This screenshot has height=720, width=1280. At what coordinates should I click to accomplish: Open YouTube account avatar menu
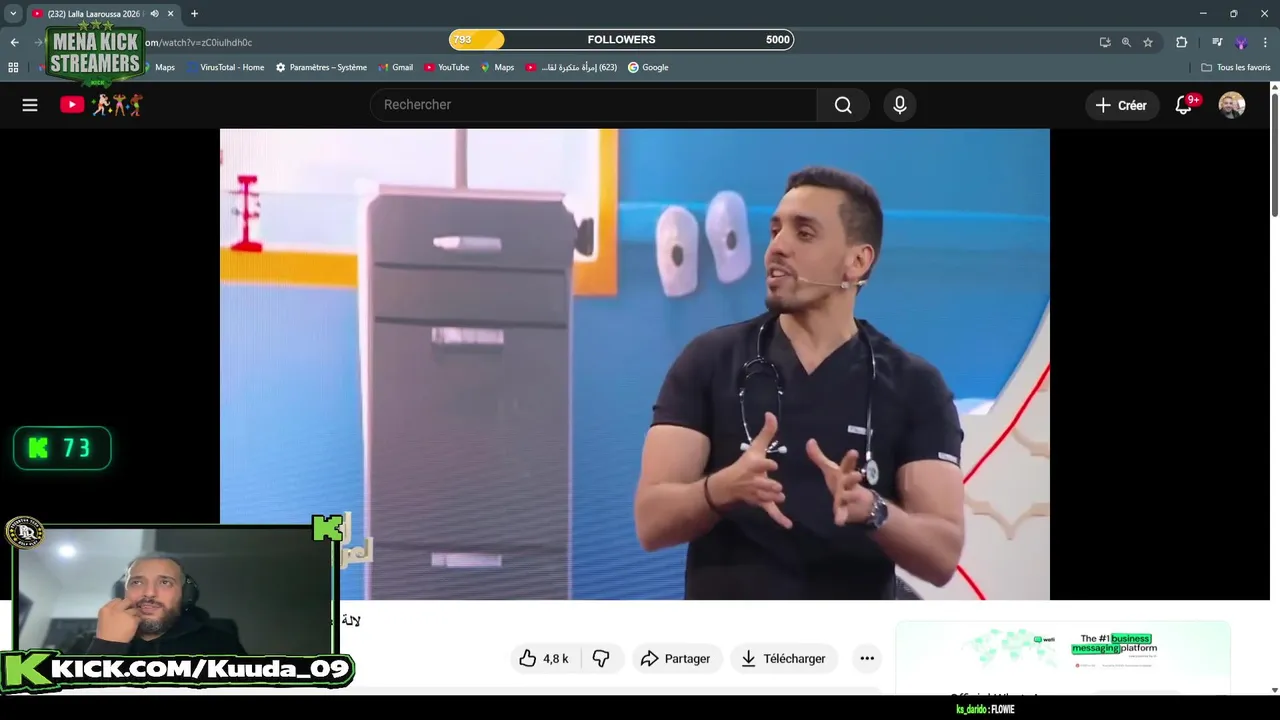tap(1232, 105)
